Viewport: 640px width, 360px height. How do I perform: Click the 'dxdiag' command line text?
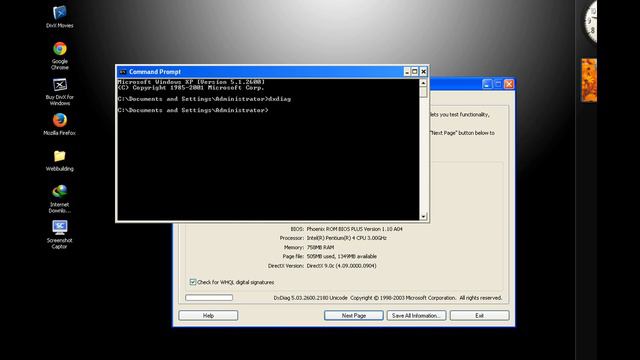click(280, 99)
